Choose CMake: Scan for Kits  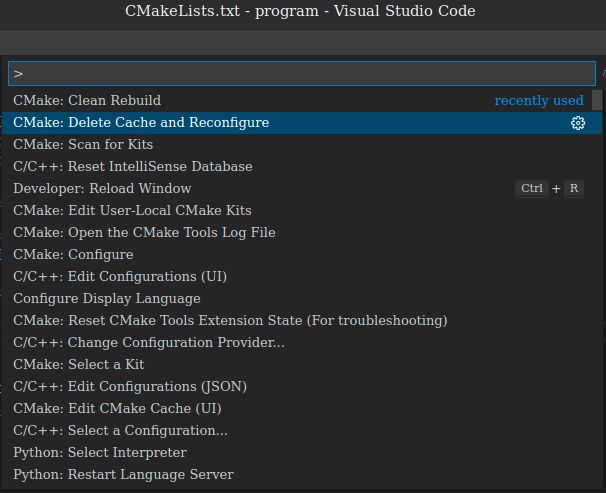[x=302, y=144]
